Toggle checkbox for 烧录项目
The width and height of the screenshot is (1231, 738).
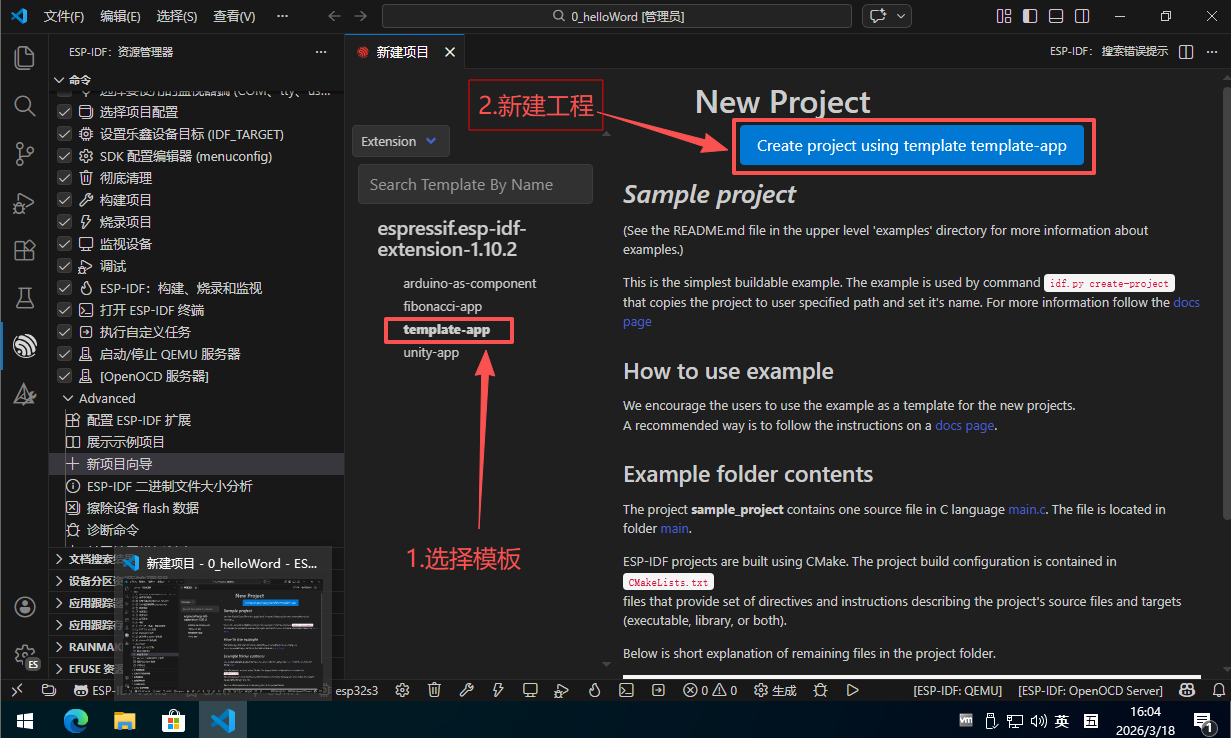(64, 222)
